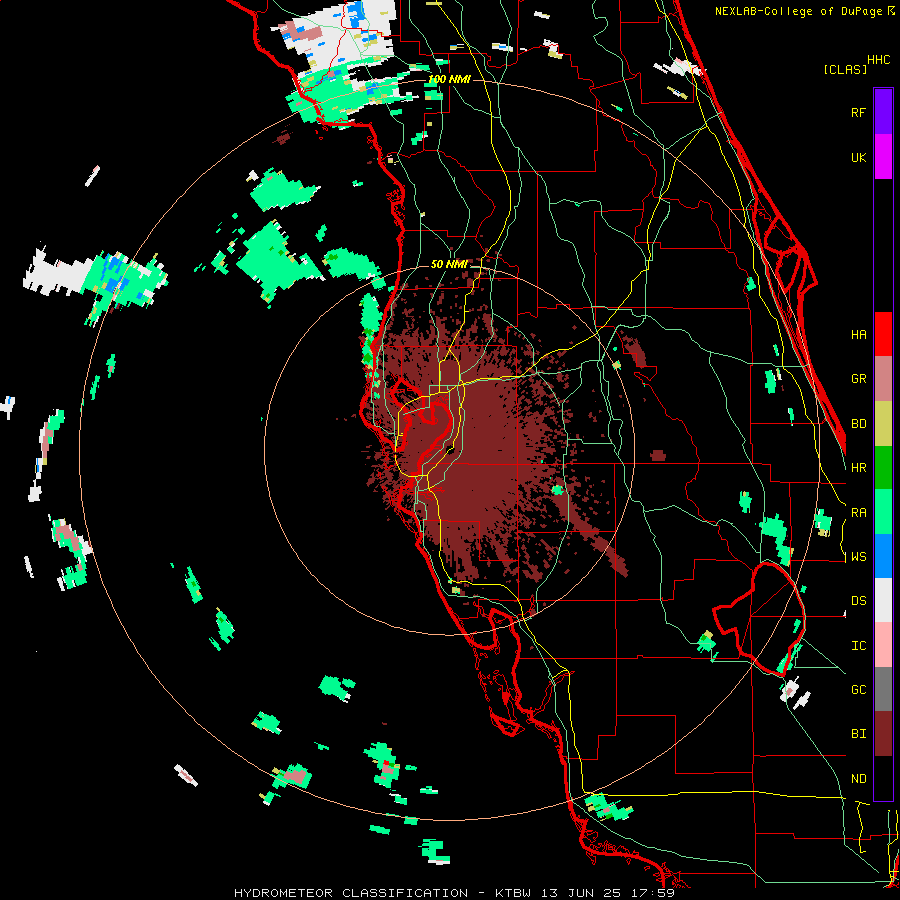Click the "GR" legend label

click(x=858, y=379)
